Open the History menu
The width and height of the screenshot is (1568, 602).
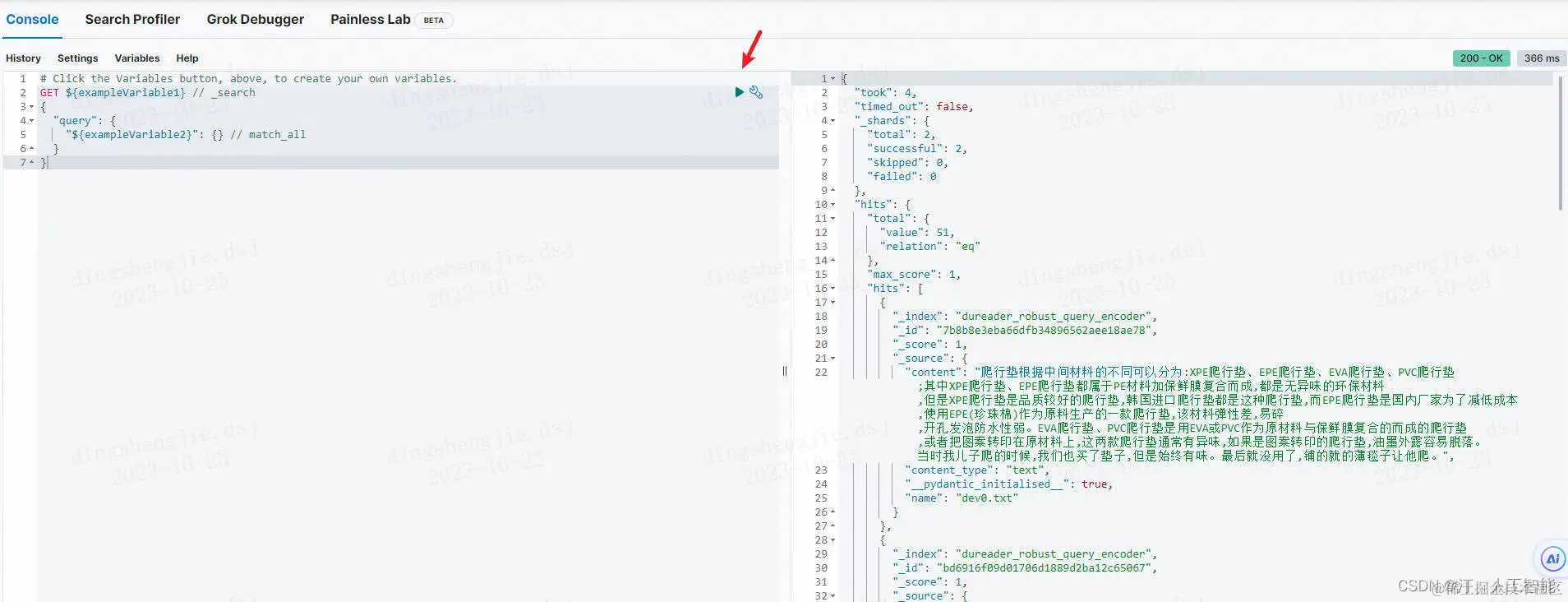23,58
